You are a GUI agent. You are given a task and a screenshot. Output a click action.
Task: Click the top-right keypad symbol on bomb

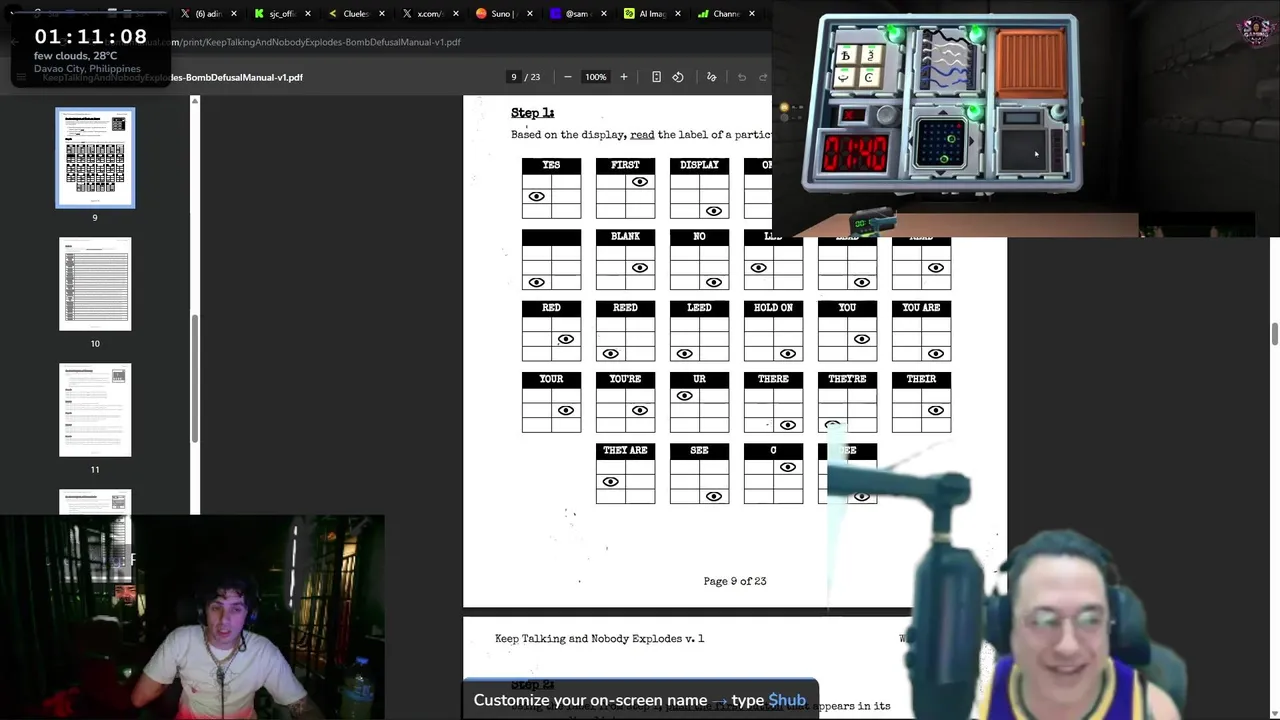pyautogui.click(x=869, y=55)
